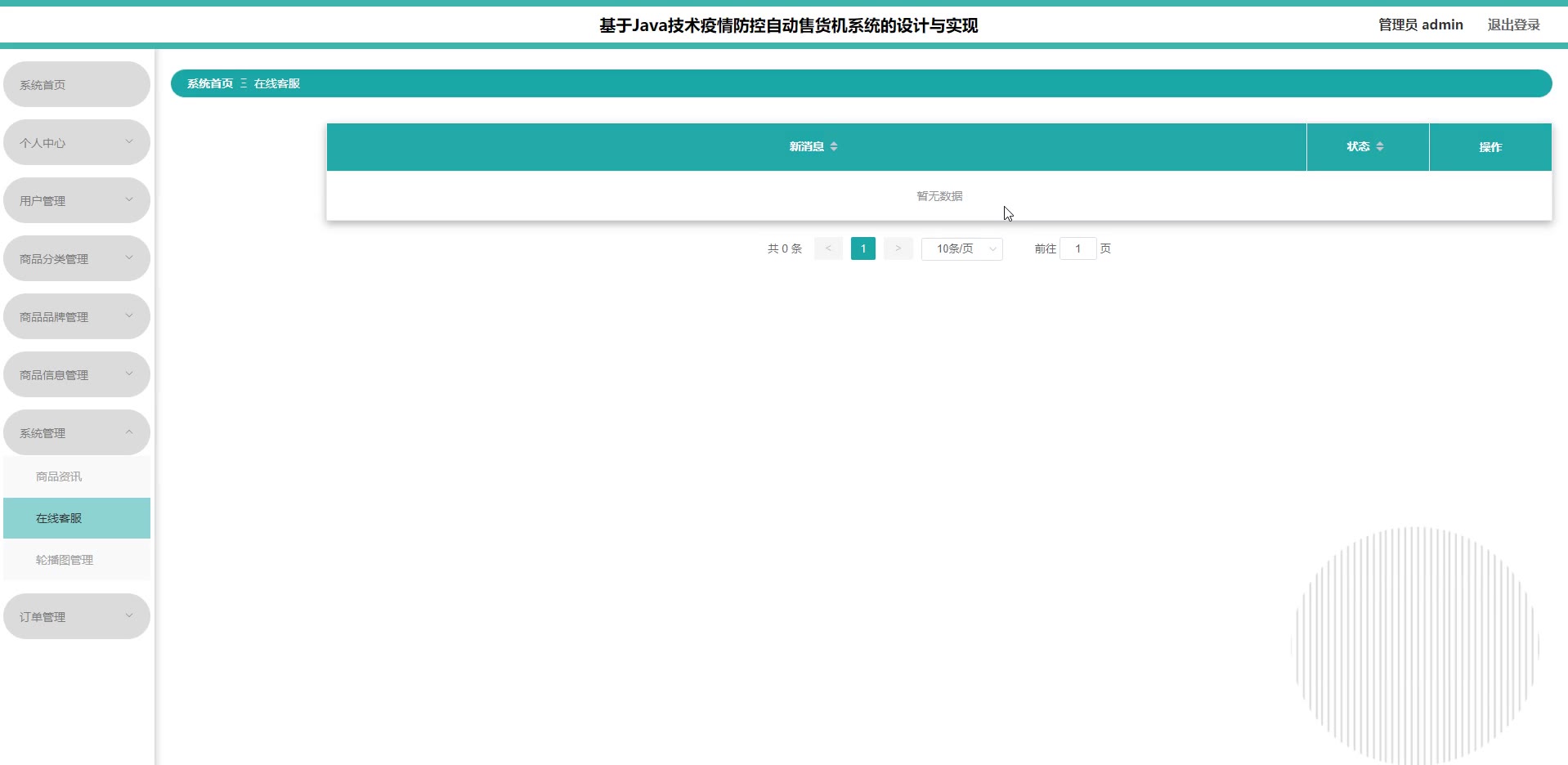Open the 商品资讯 submenu item

click(77, 476)
